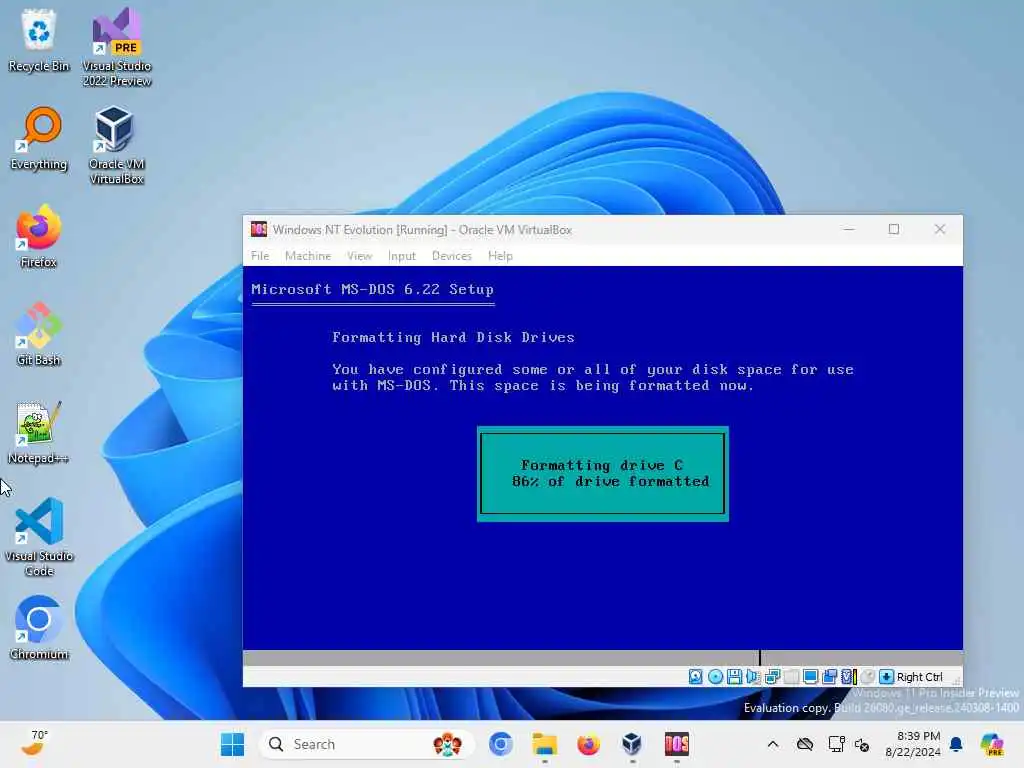Open Firefox from the taskbar

[588, 744]
